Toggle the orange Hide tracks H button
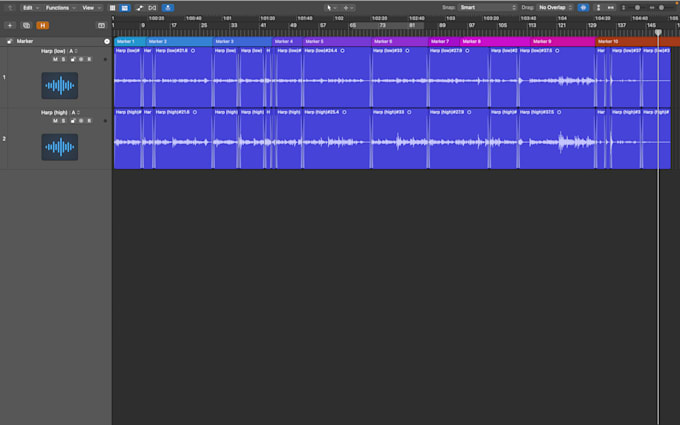Viewport: 680px width, 425px height. click(x=42, y=26)
